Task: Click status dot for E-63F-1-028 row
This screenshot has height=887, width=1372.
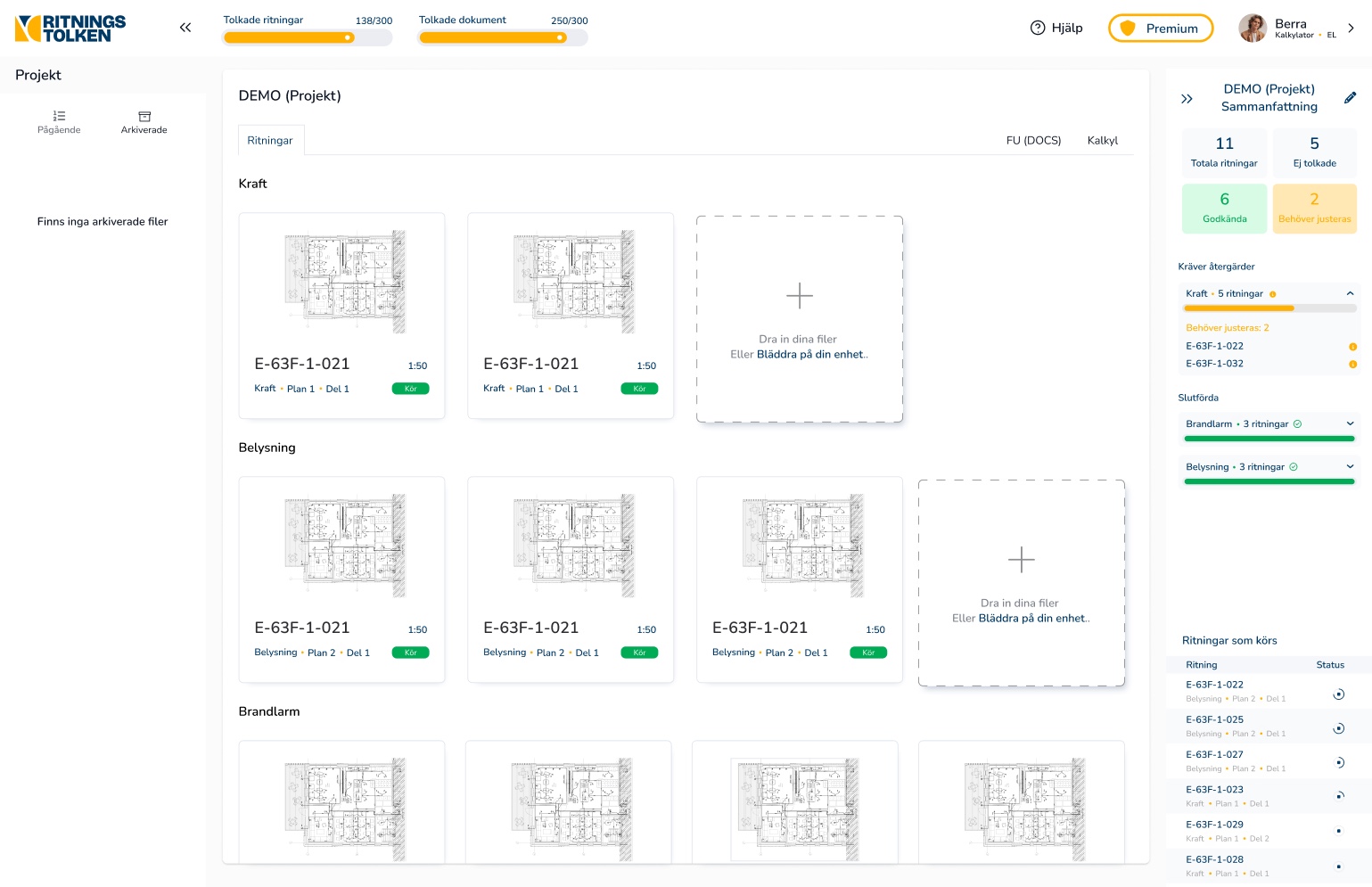Action: [x=1338, y=866]
